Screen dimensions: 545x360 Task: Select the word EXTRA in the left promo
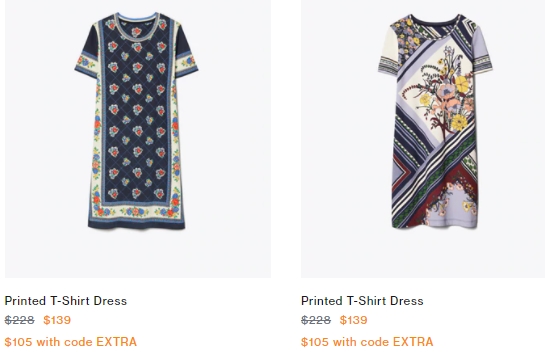click(x=116, y=342)
